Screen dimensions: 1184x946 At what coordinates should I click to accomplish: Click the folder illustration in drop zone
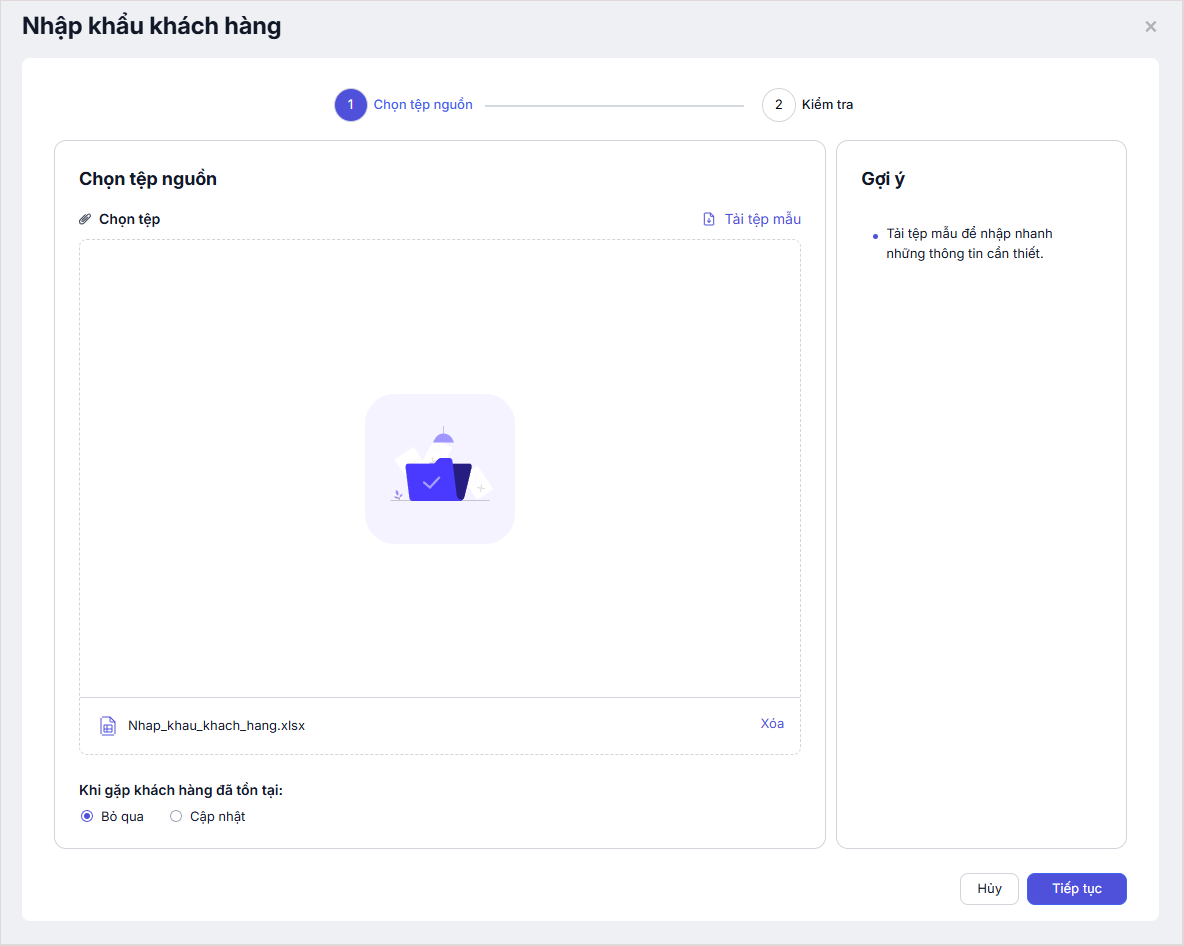[440, 469]
